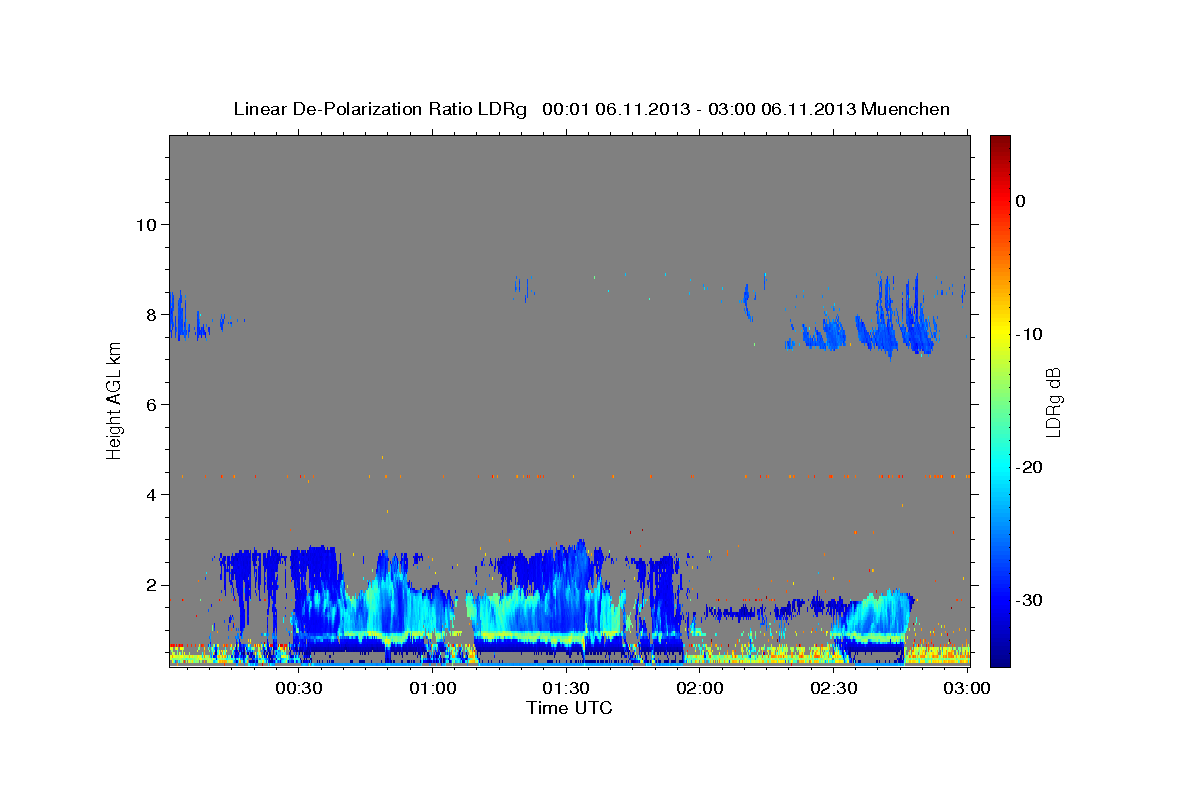Click the 'Time UTC' axis label

click(x=569, y=709)
